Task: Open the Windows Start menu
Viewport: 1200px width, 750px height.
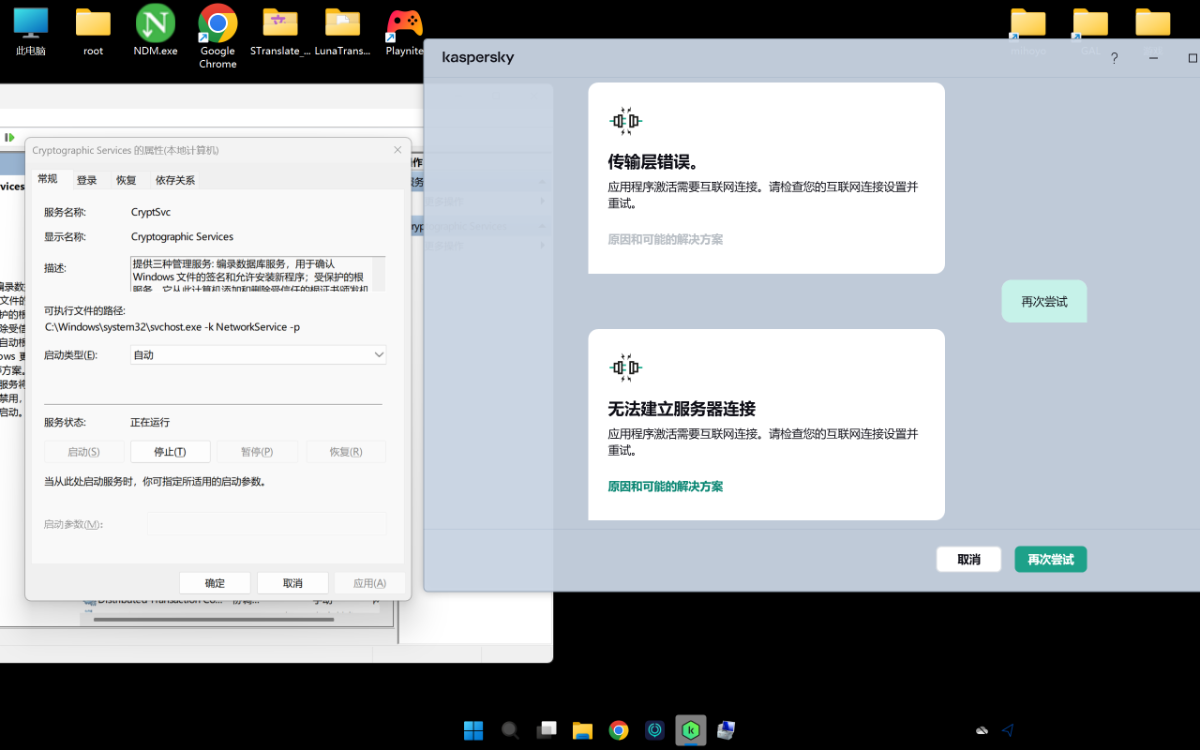Action: click(x=472, y=730)
